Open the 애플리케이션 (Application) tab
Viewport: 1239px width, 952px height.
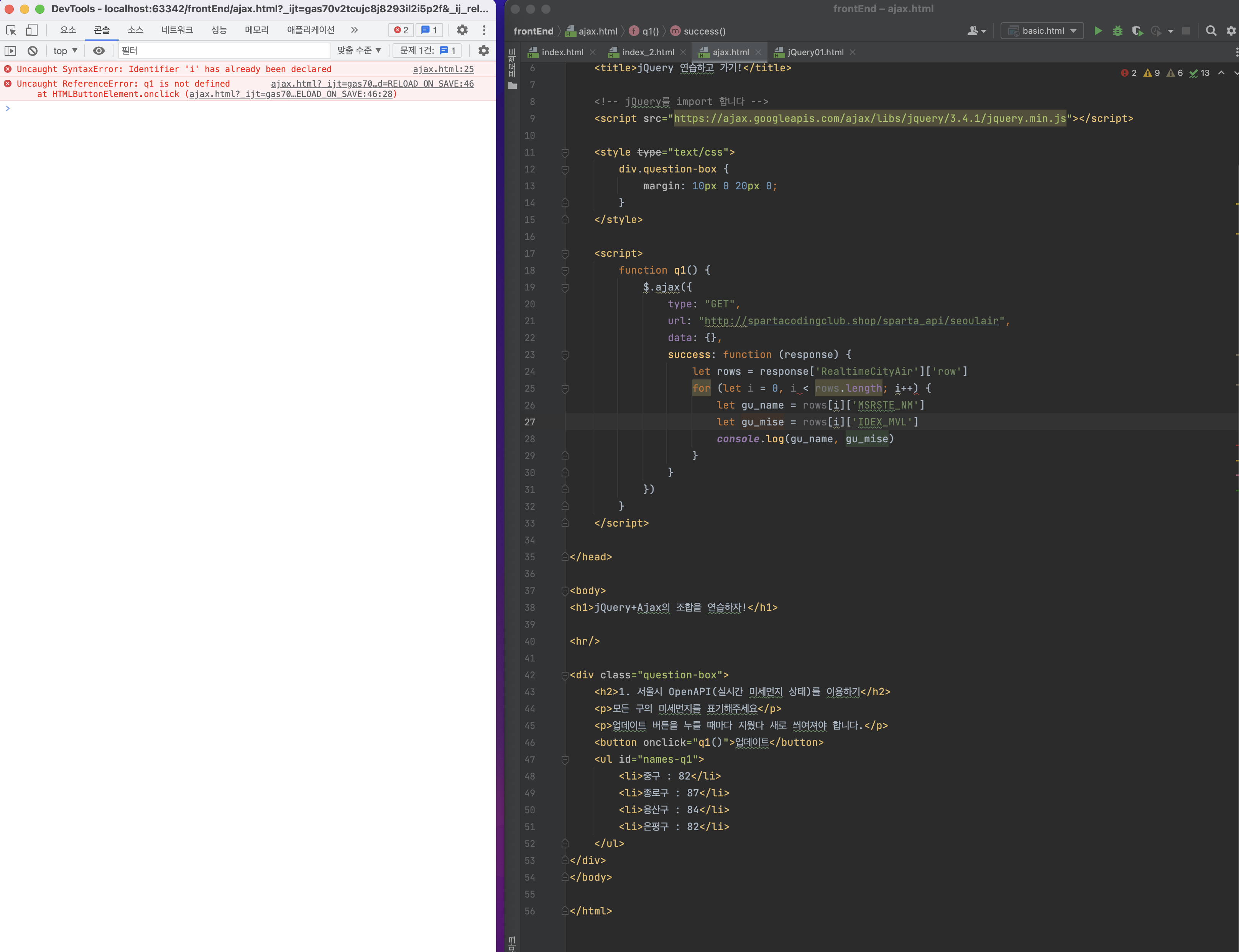click(x=311, y=30)
